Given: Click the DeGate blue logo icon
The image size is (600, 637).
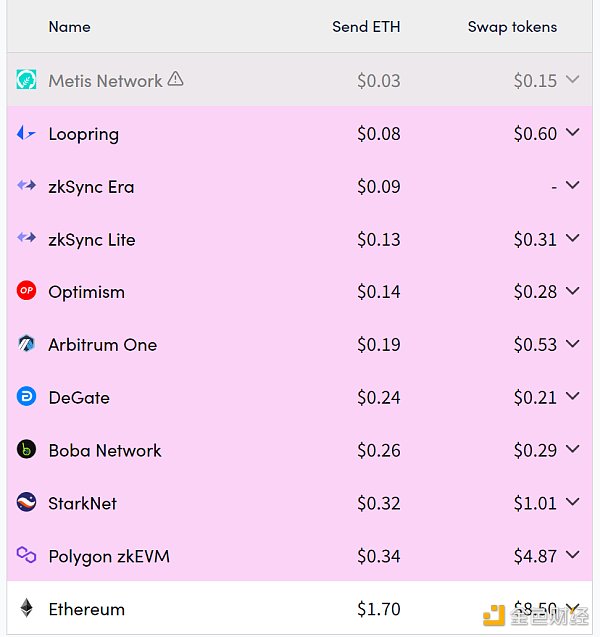Looking at the screenshot, I should point(27,397).
